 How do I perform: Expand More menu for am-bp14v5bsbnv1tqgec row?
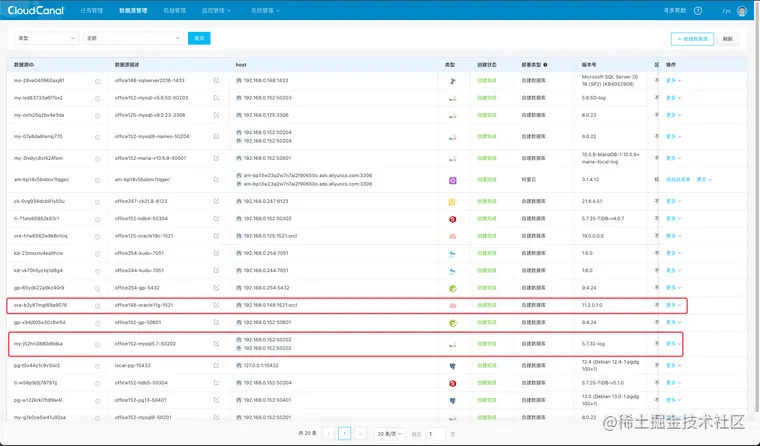(x=704, y=179)
